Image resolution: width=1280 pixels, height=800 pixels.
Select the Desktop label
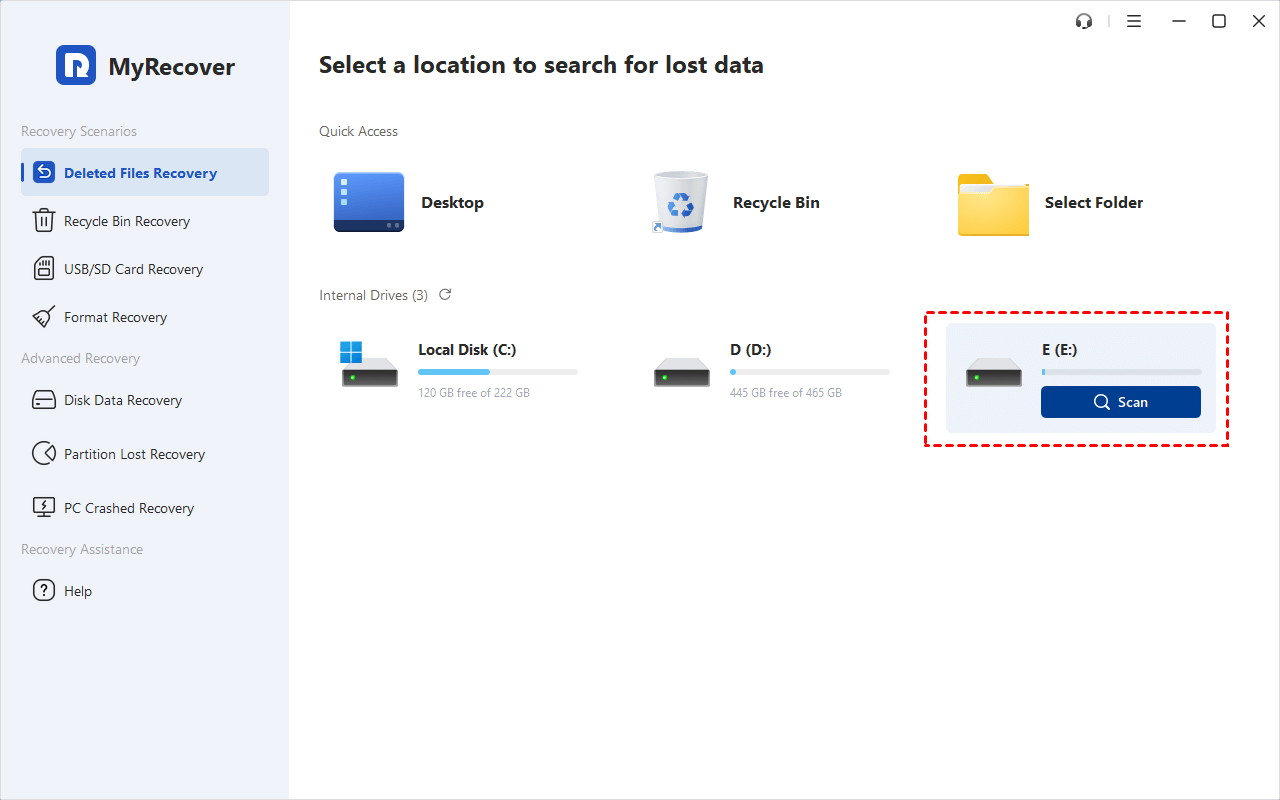tap(452, 203)
